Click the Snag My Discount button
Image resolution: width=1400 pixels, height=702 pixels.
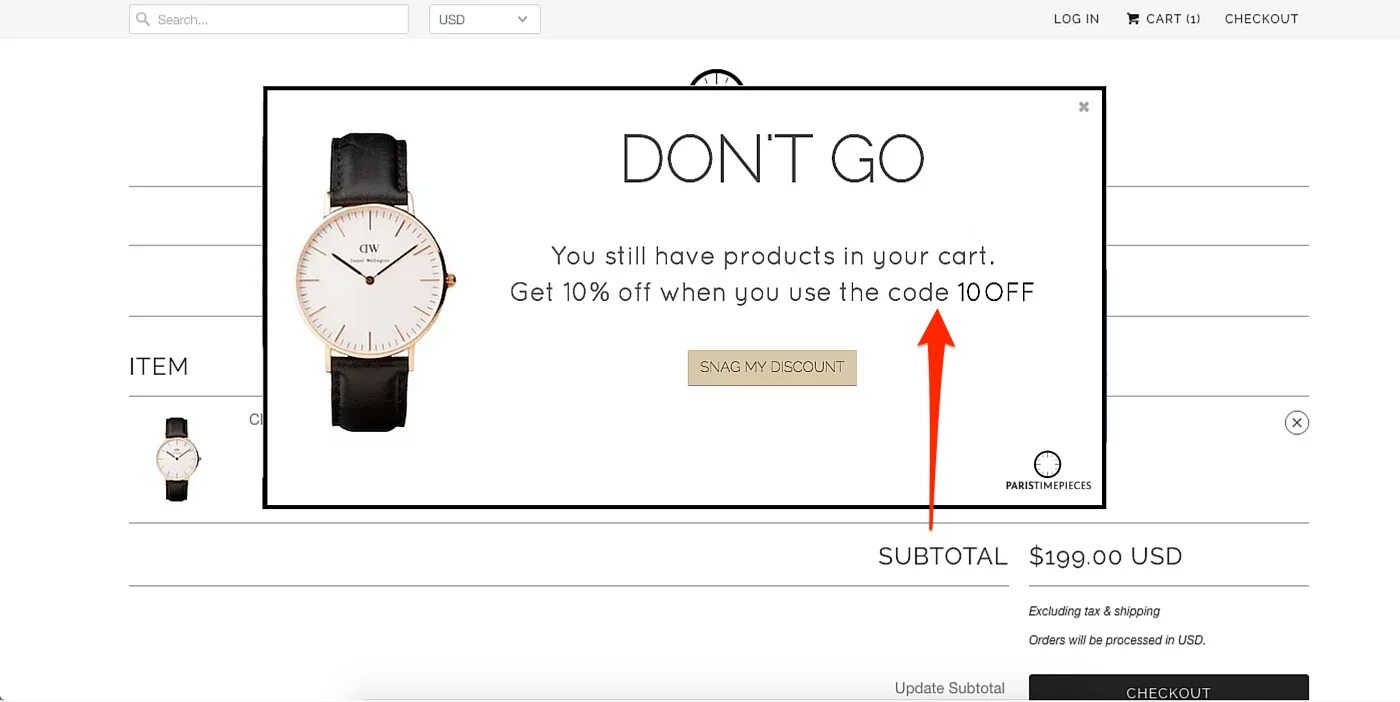(x=772, y=367)
